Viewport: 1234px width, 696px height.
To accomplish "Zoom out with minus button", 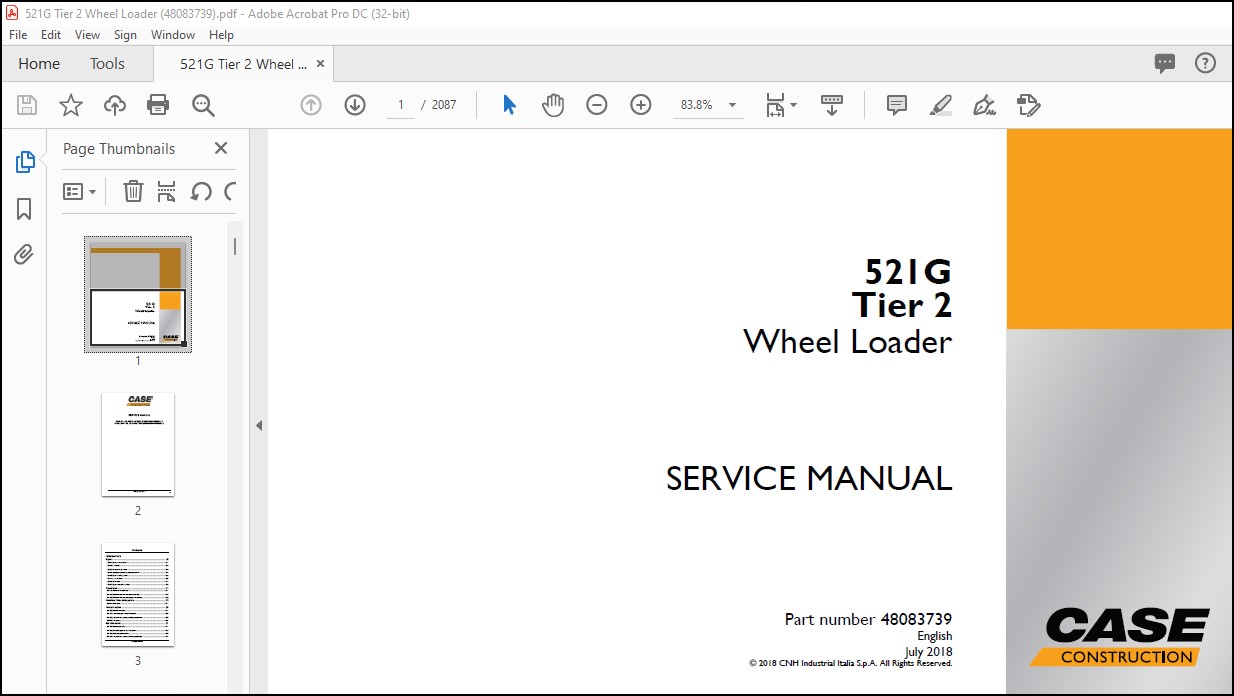I will (597, 105).
